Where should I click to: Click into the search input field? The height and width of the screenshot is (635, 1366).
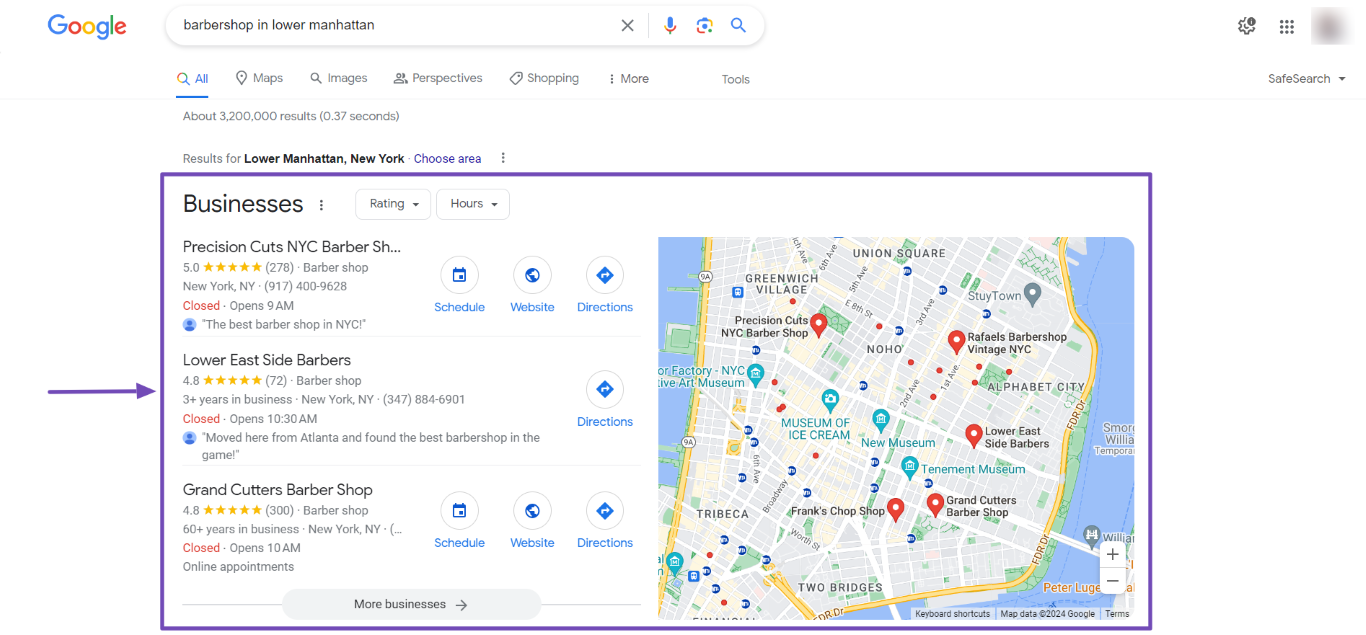point(390,25)
